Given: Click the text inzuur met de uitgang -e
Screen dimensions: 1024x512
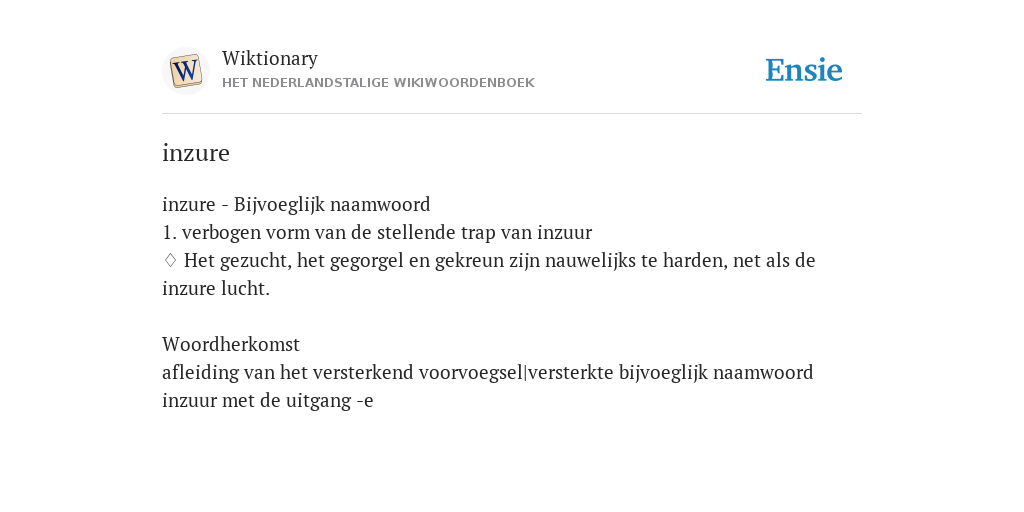Looking at the screenshot, I should (268, 400).
